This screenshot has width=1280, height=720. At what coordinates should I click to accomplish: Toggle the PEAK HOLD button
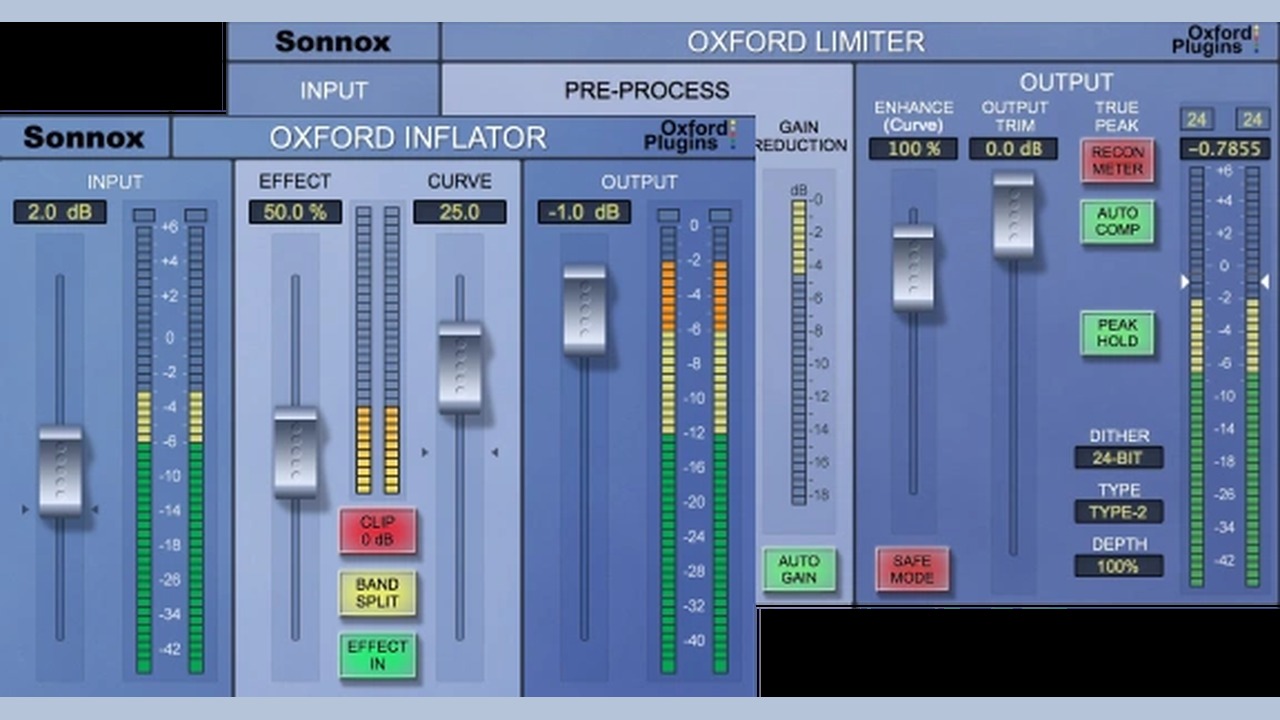pyautogui.click(x=1117, y=333)
